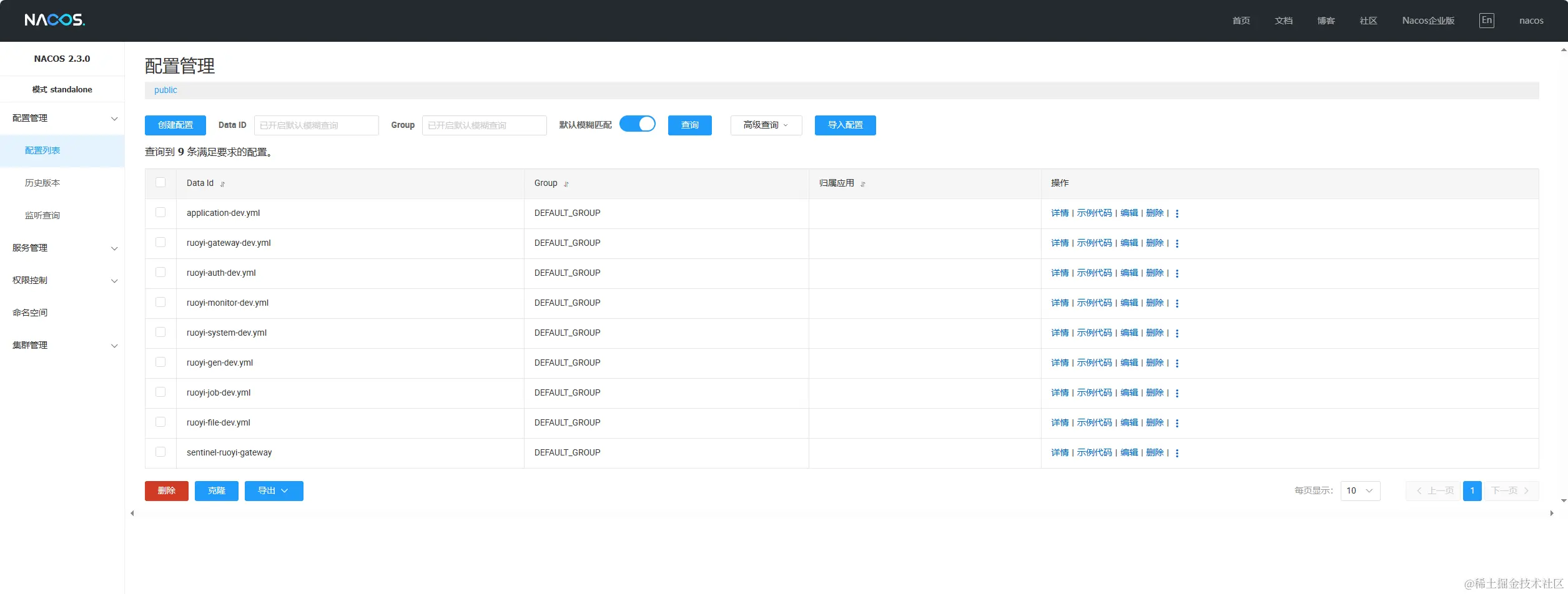Open 示例代码 for ruoyi-gateway-dev.yml

coord(1095,243)
